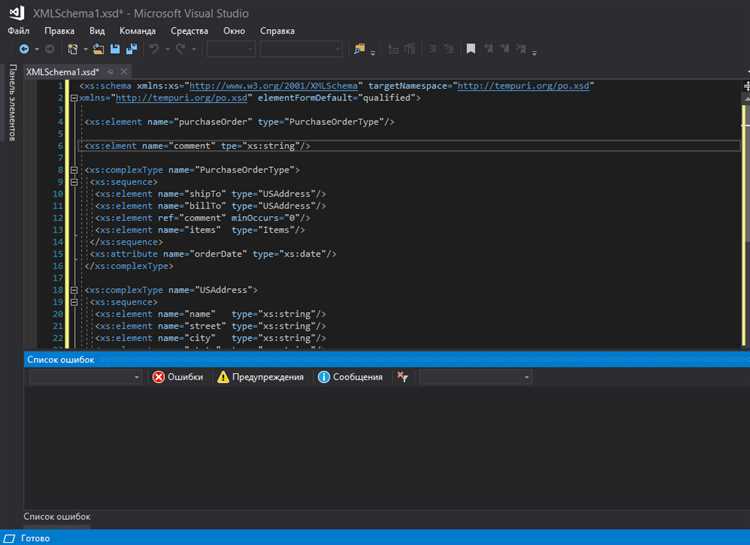Open the Панель элементов side panel
The height and width of the screenshot is (545, 750).
click(12, 102)
